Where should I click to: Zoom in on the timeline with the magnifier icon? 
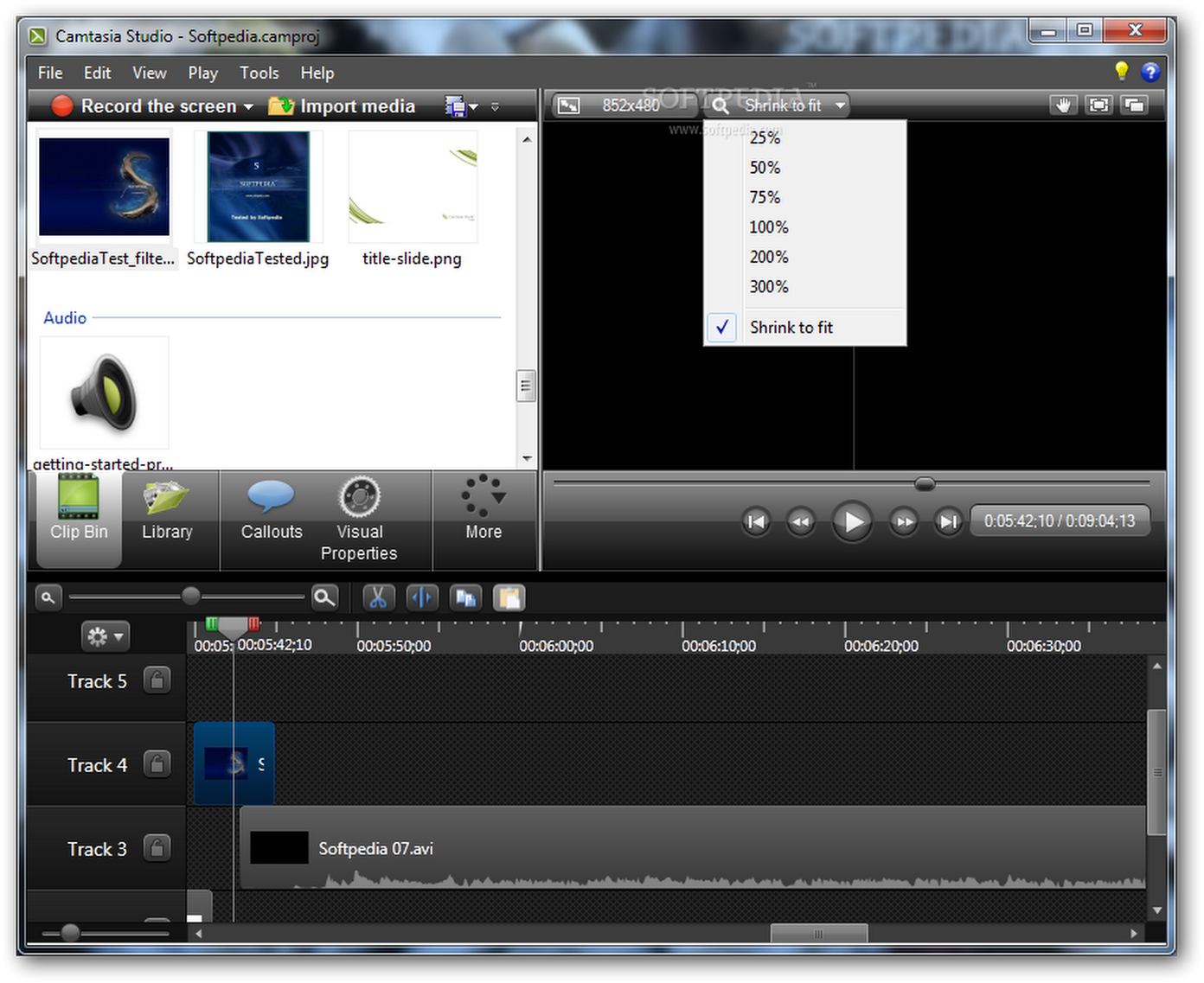pyautogui.click(x=324, y=597)
